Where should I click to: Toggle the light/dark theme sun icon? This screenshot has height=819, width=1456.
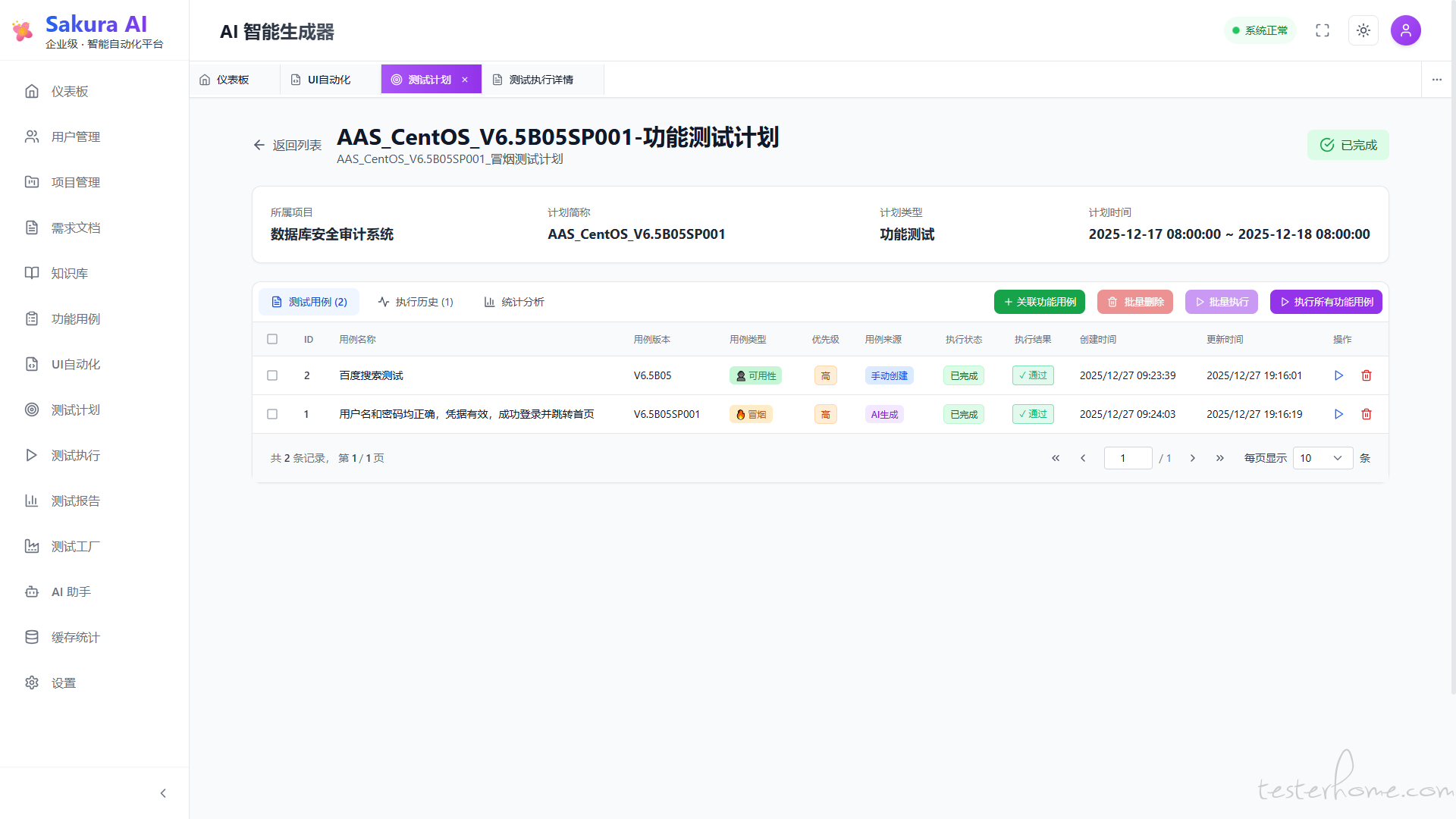(1363, 30)
